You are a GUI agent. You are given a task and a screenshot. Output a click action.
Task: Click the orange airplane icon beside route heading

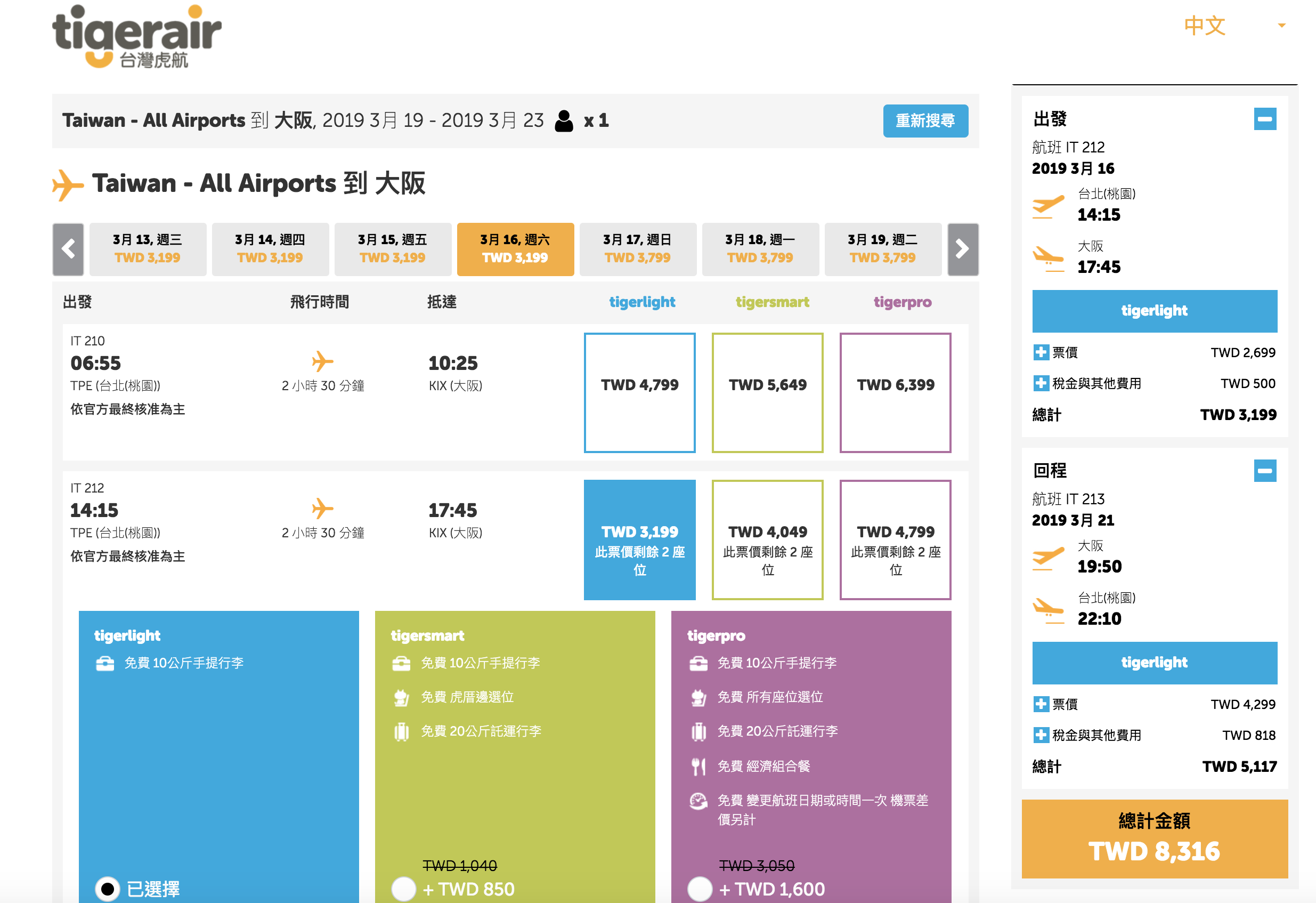pyautogui.click(x=67, y=184)
